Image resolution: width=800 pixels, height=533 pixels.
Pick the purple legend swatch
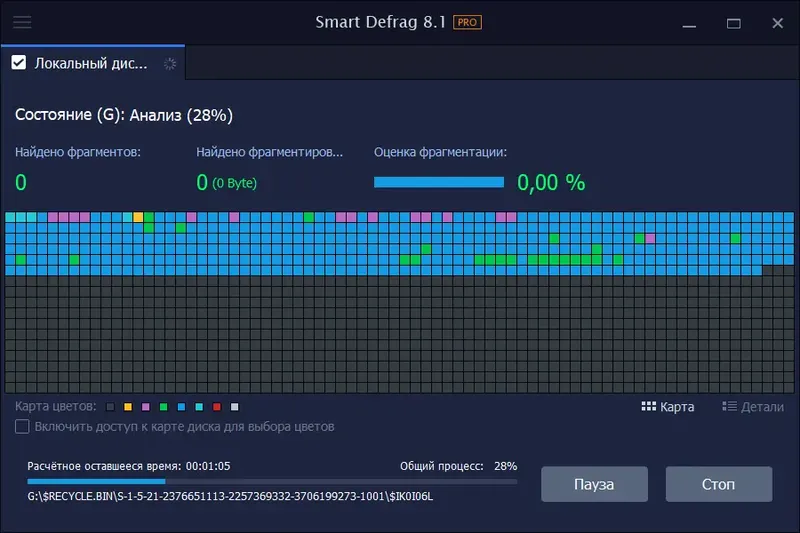146,407
